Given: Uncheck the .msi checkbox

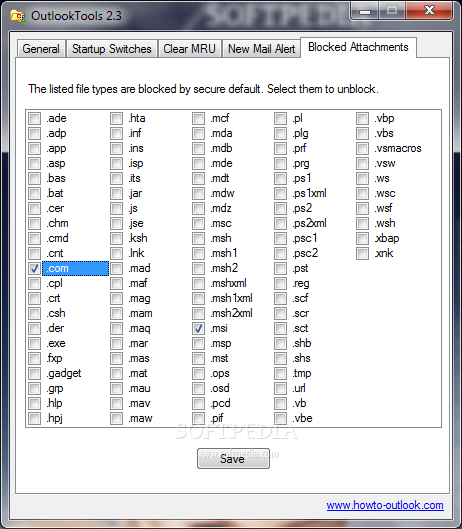Looking at the screenshot, I should (198, 328).
